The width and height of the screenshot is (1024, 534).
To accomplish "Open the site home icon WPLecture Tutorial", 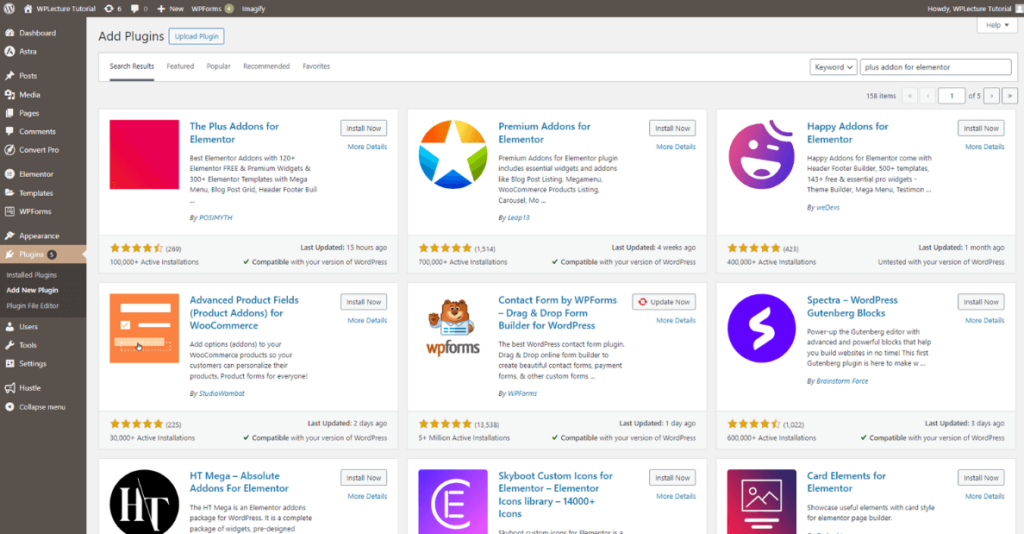I will click(59, 8).
